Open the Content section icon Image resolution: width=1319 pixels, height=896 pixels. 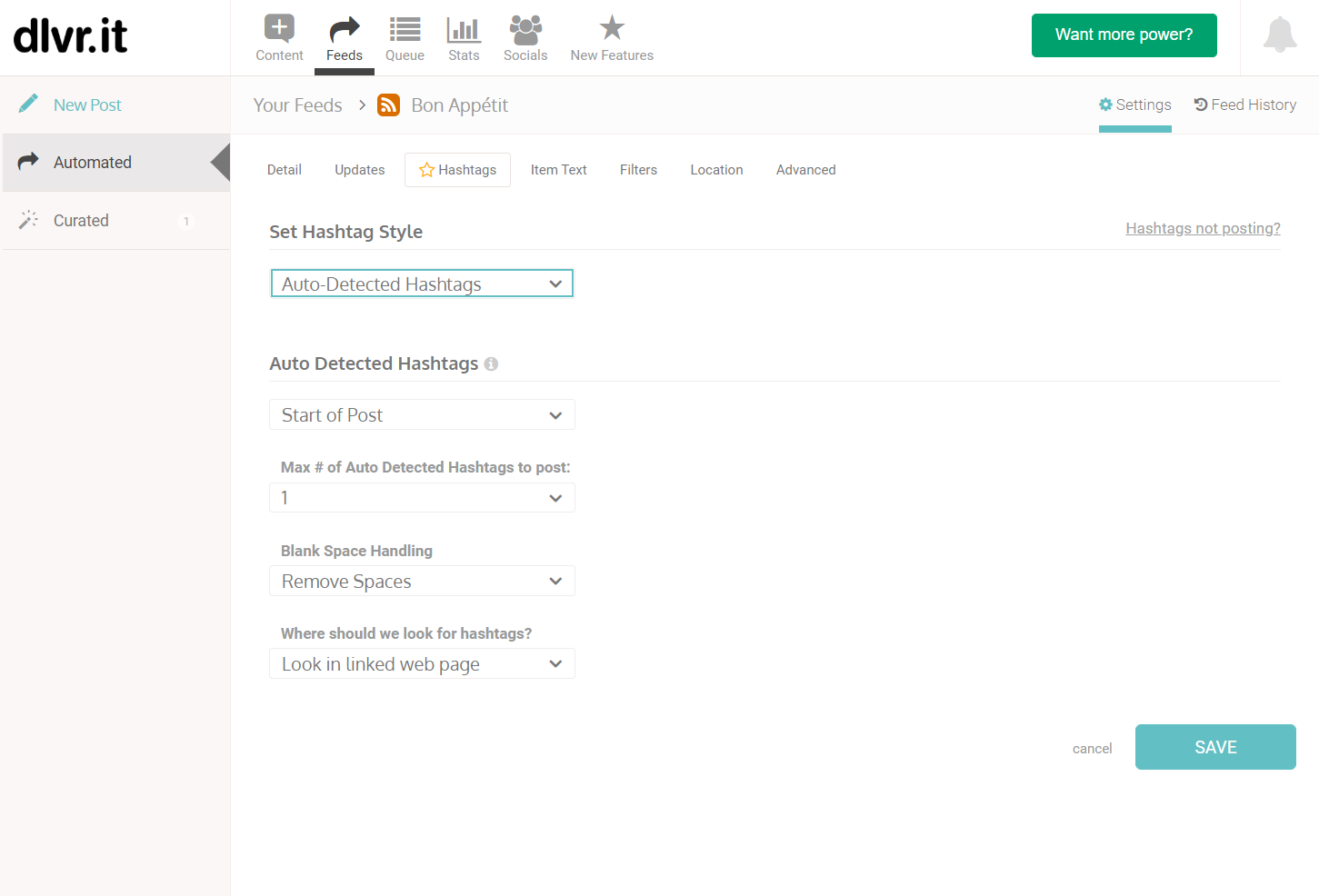pos(279,28)
